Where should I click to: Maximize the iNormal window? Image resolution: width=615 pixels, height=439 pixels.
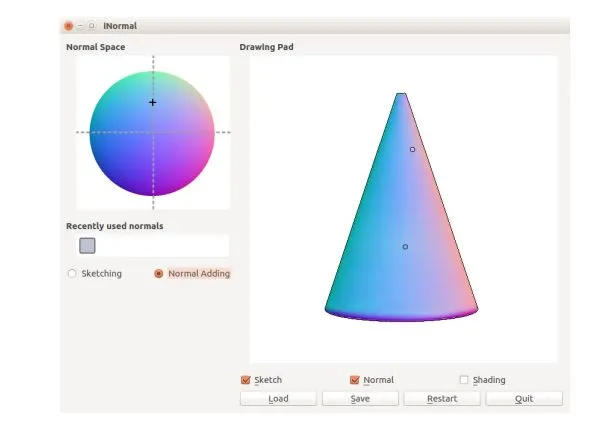[91, 26]
